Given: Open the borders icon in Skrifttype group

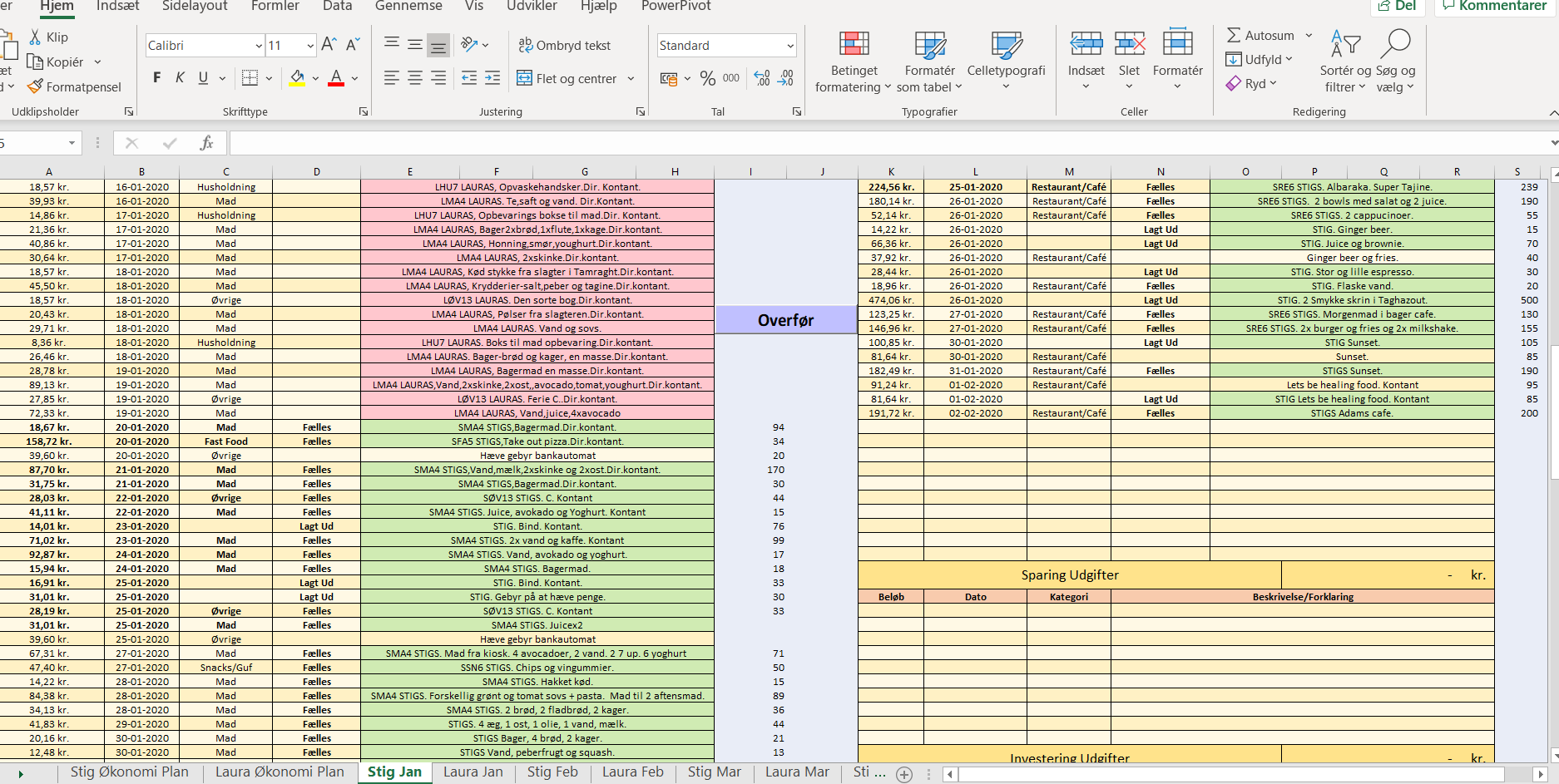Looking at the screenshot, I should pos(250,78).
